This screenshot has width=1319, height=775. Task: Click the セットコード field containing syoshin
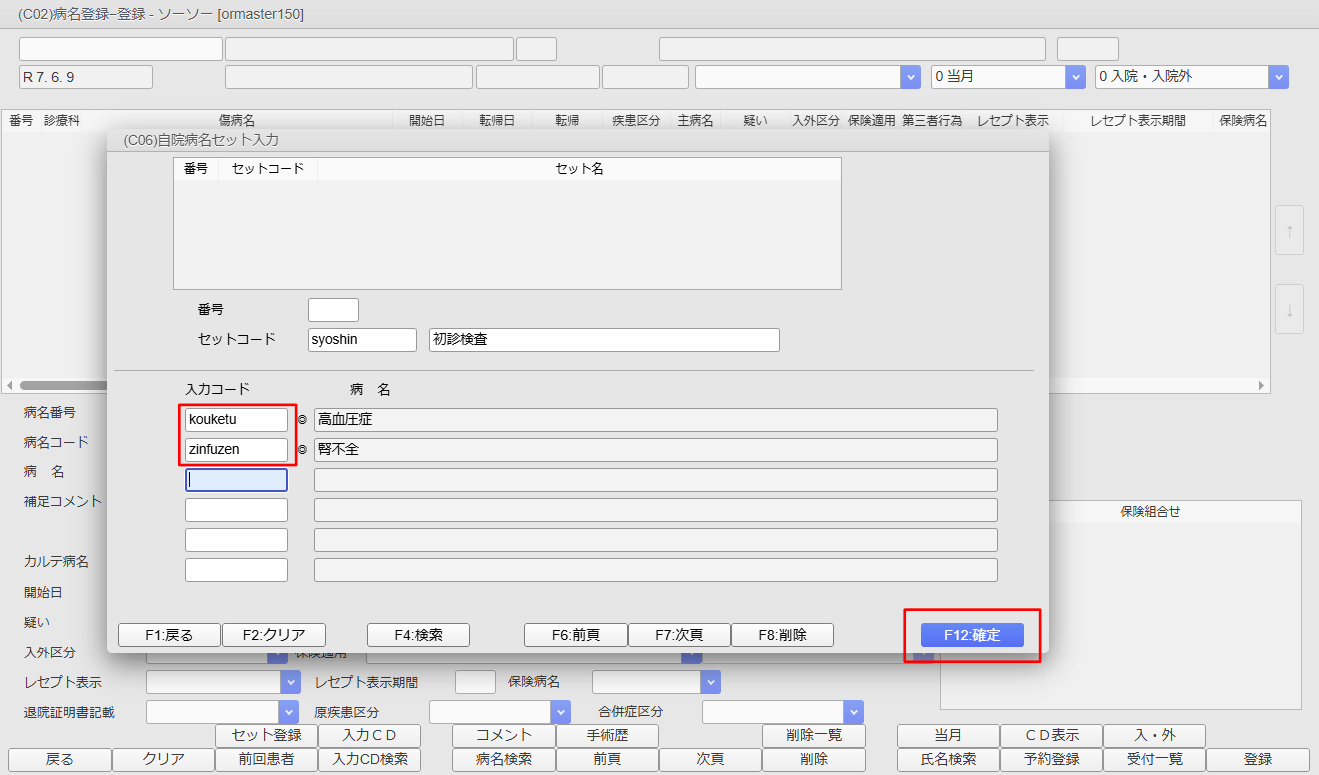[362, 340]
